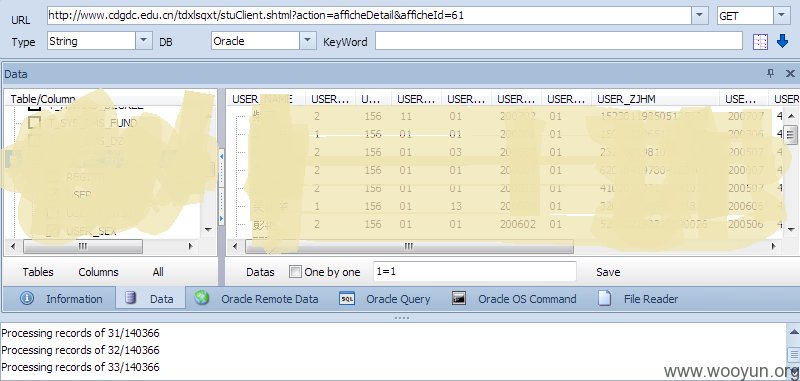The width and height of the screenshot is (800, 381).
Task: Click tree panel scroll-down arrow
Action: pyautogui.click(x=207, y=230)
